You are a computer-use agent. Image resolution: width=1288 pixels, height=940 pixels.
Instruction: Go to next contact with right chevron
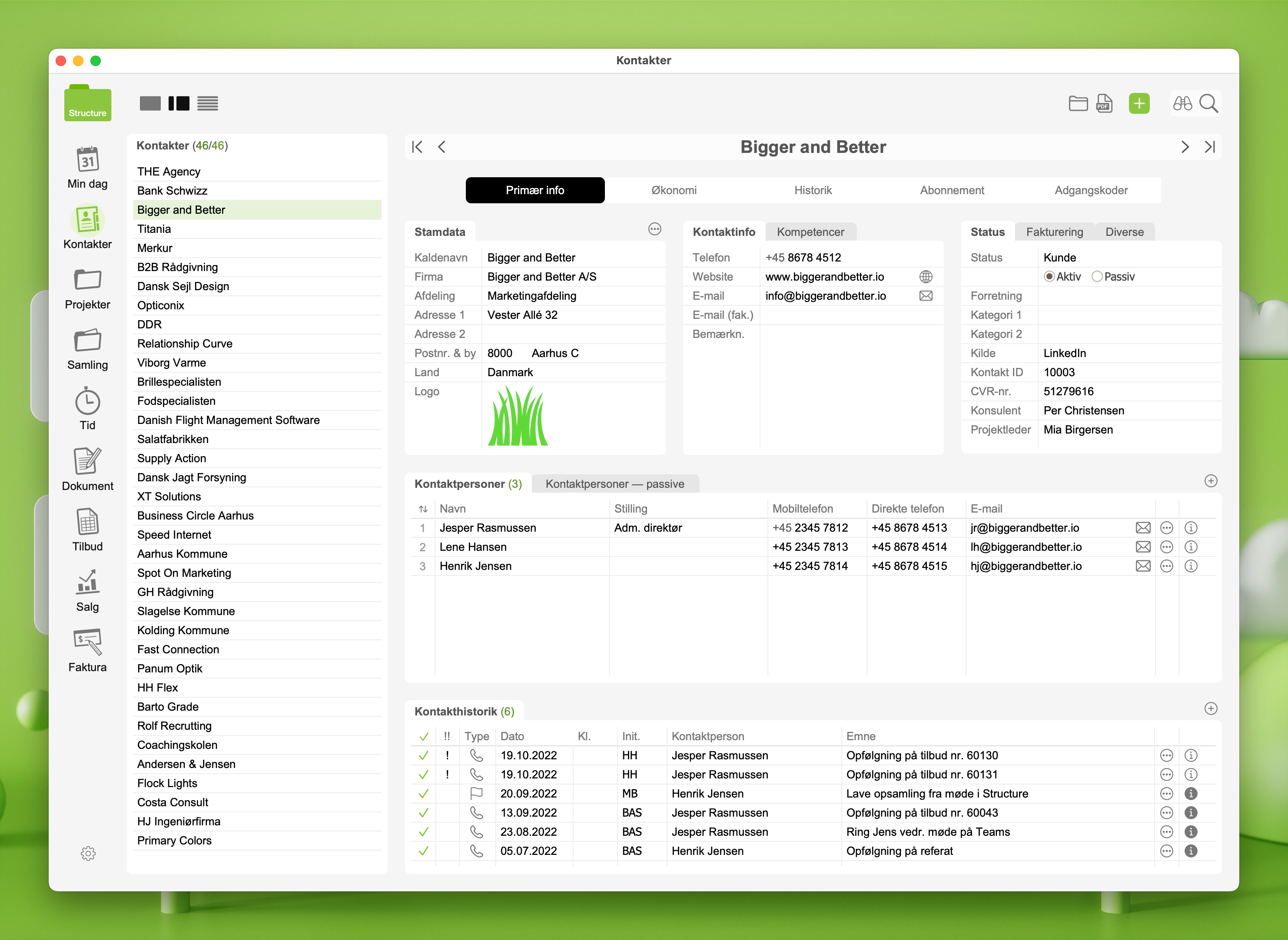1185,147
